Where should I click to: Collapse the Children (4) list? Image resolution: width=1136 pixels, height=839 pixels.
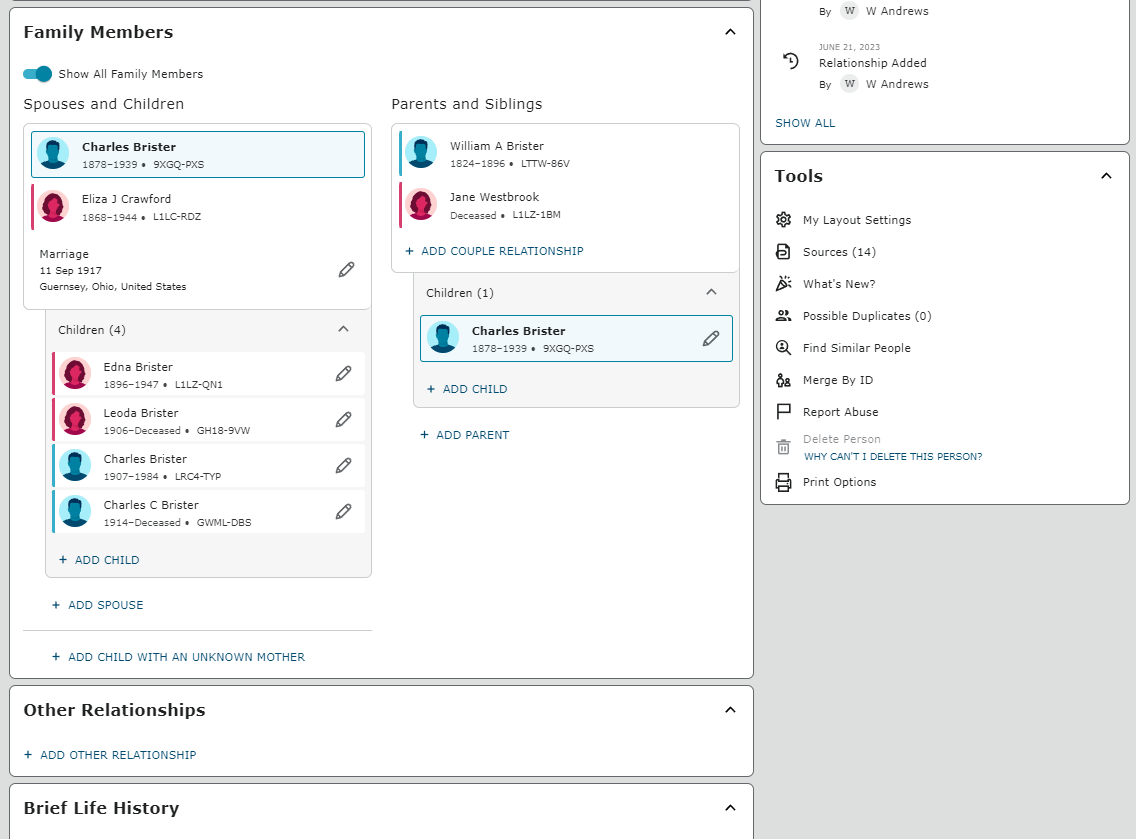(343, 329)
